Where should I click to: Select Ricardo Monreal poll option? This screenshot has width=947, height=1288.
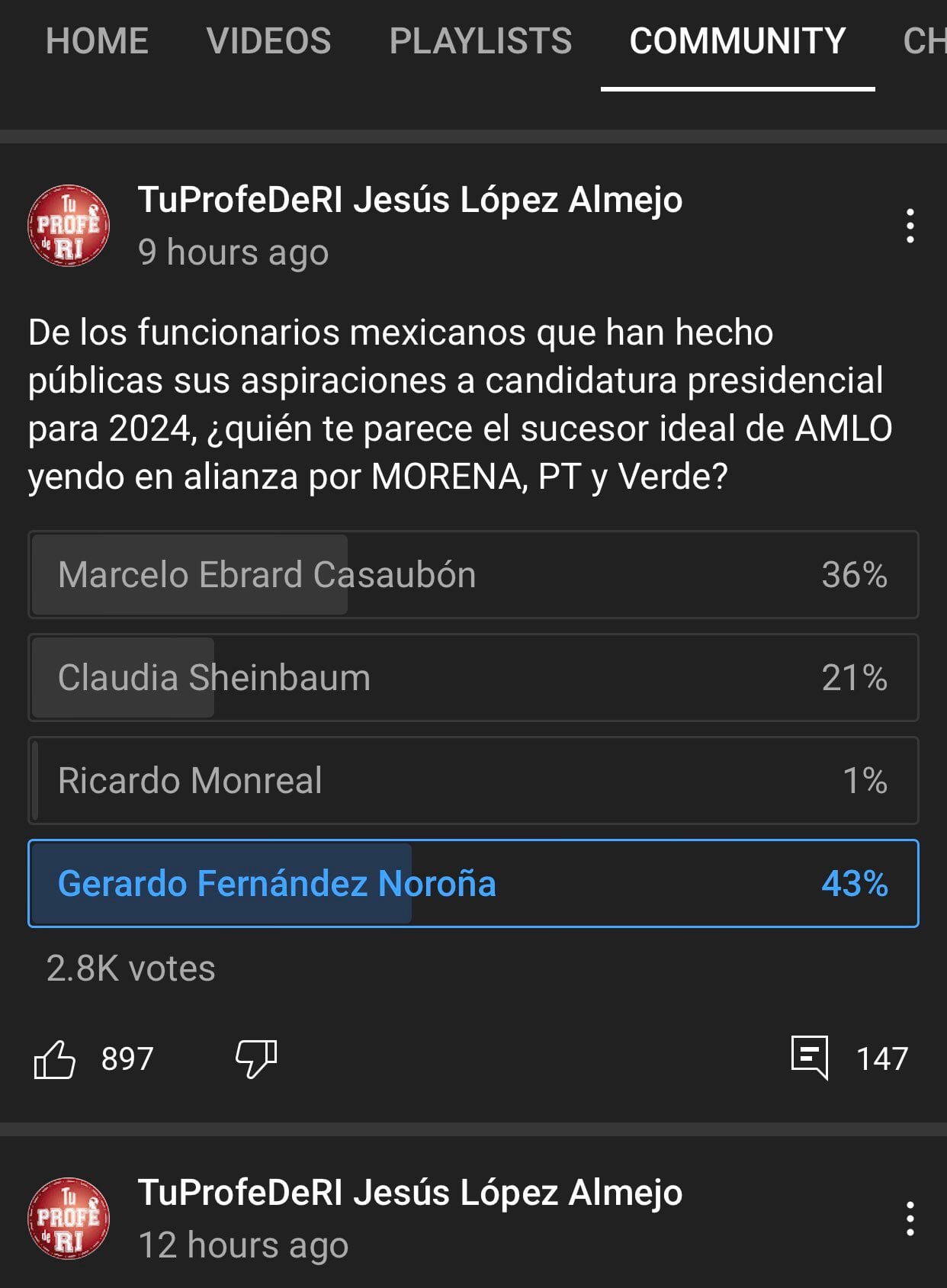coord(473,781)
